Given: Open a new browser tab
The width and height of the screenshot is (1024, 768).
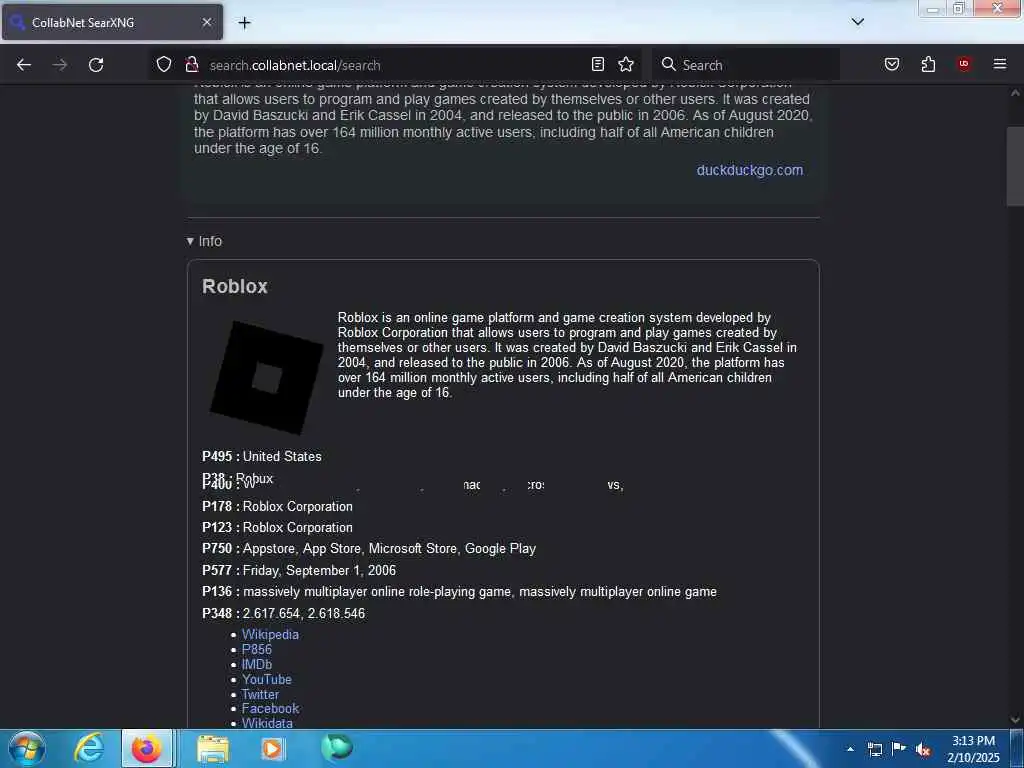Looking at the screenshot, I should tap(244, 23).
